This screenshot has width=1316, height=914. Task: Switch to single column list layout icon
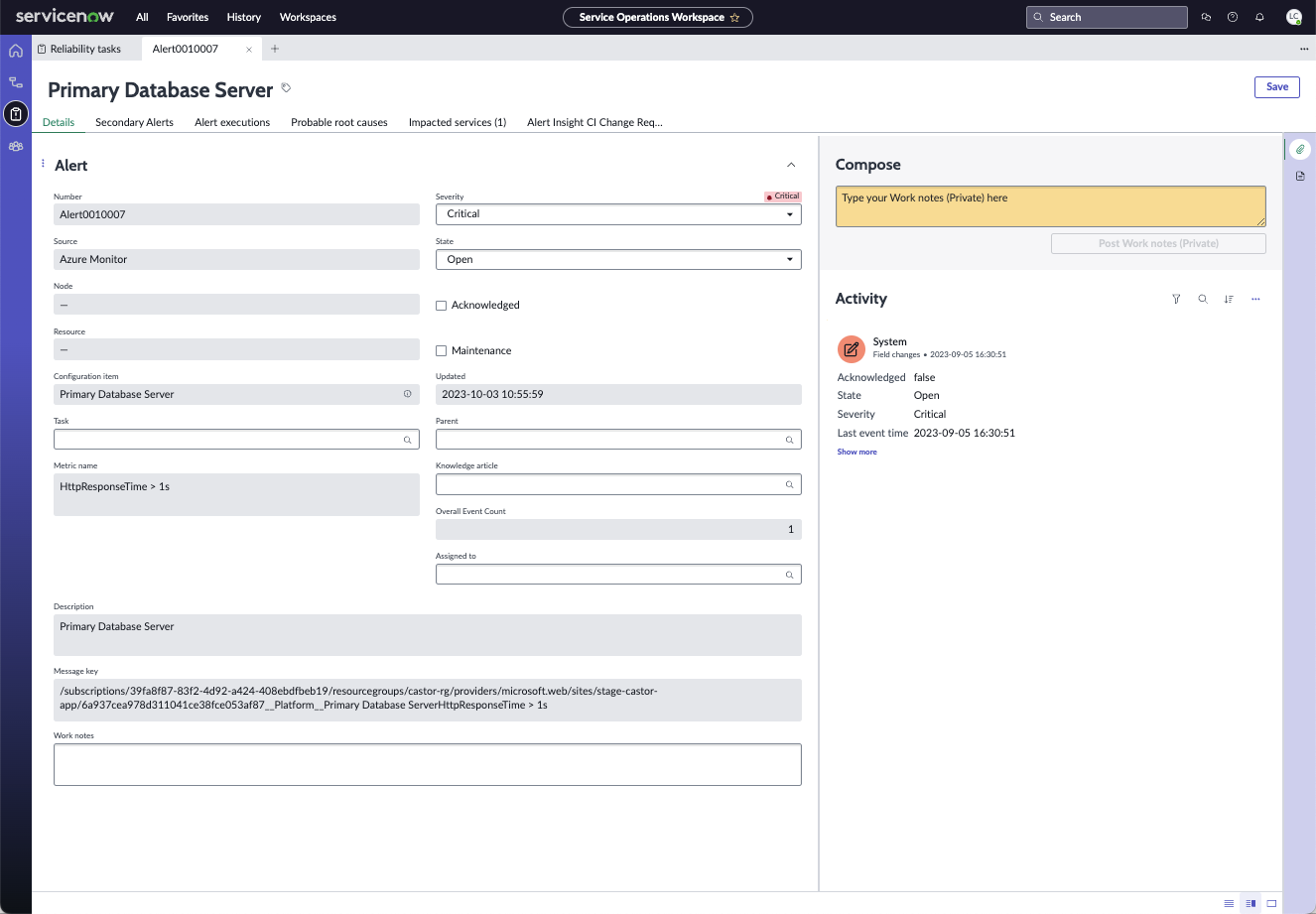[1229, 903]
